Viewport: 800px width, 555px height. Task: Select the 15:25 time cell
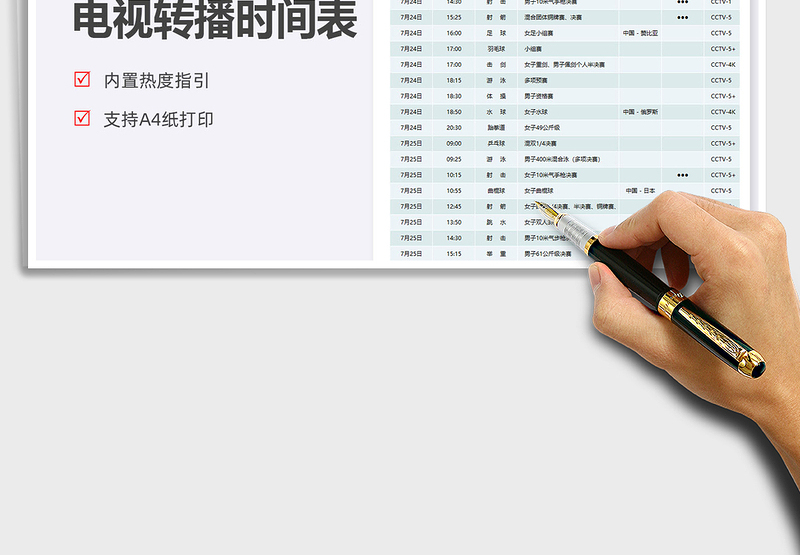454,17
